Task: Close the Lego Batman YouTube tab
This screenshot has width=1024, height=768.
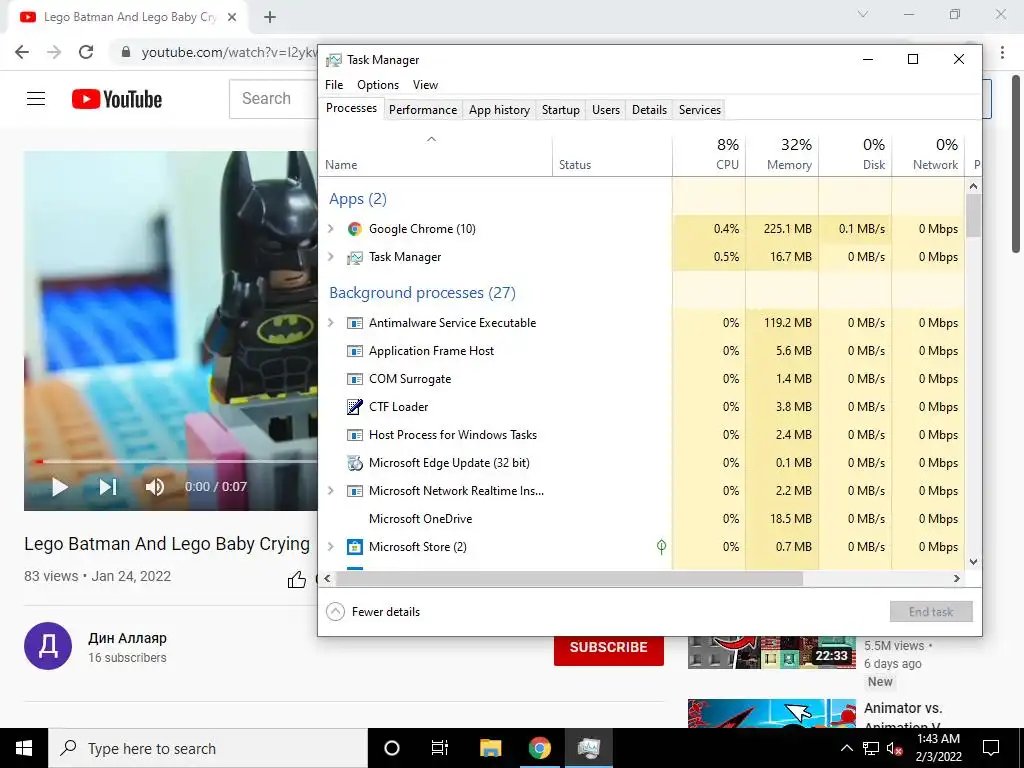Action: click(232, 18)
